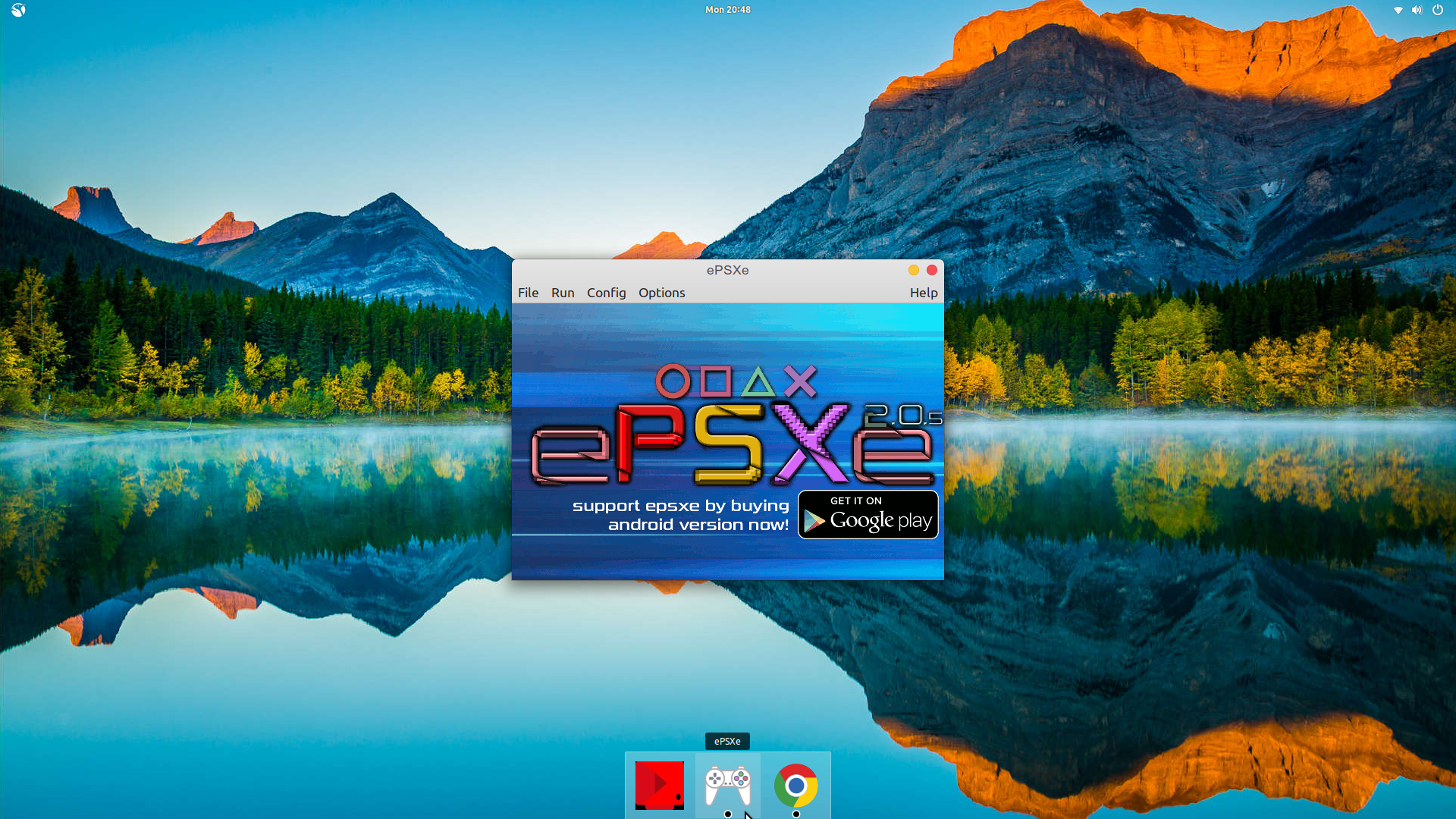Viewport: 1456px width, 819px height.
Task: Click the Get it on Google Play badge
Action: (868, 515)
